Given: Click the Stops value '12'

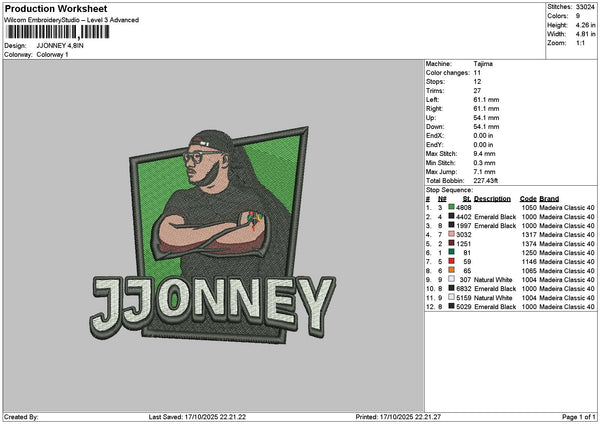Looking at the screenshot, I should [477, 82].
